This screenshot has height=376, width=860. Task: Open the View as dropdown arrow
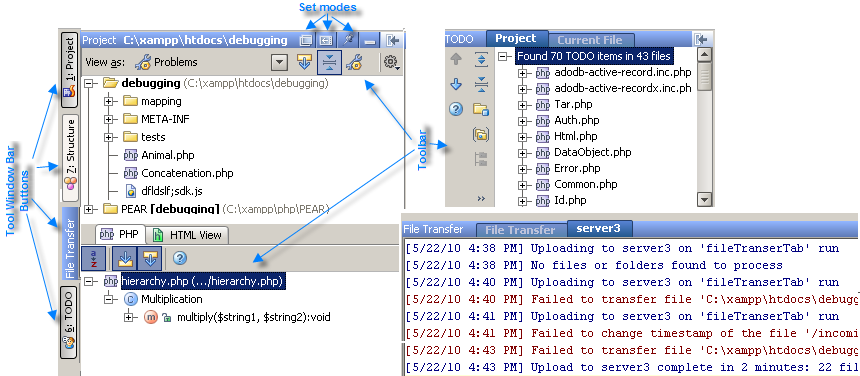(x=280, y=62)
